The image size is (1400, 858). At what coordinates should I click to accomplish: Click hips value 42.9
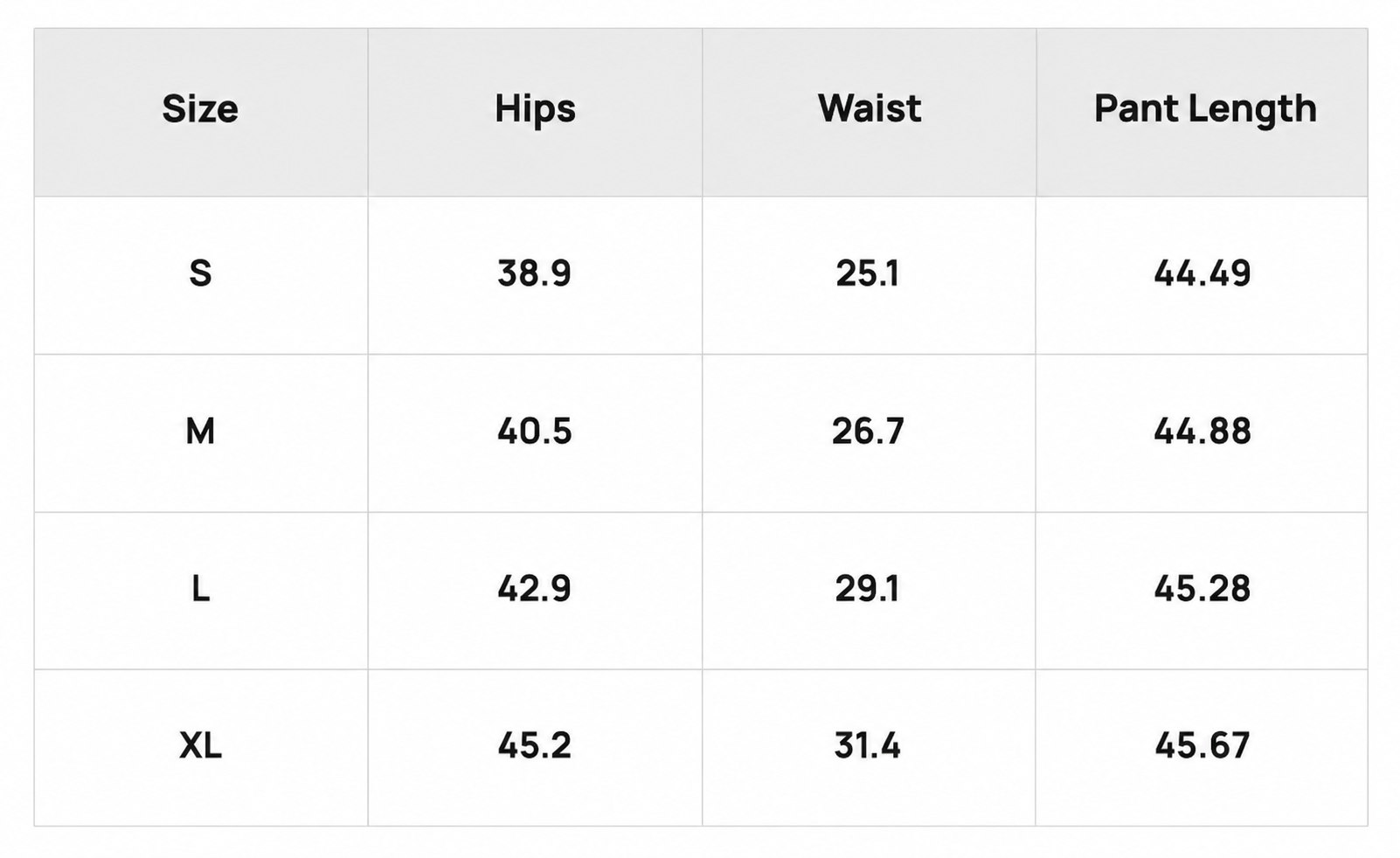pos(534,589)
